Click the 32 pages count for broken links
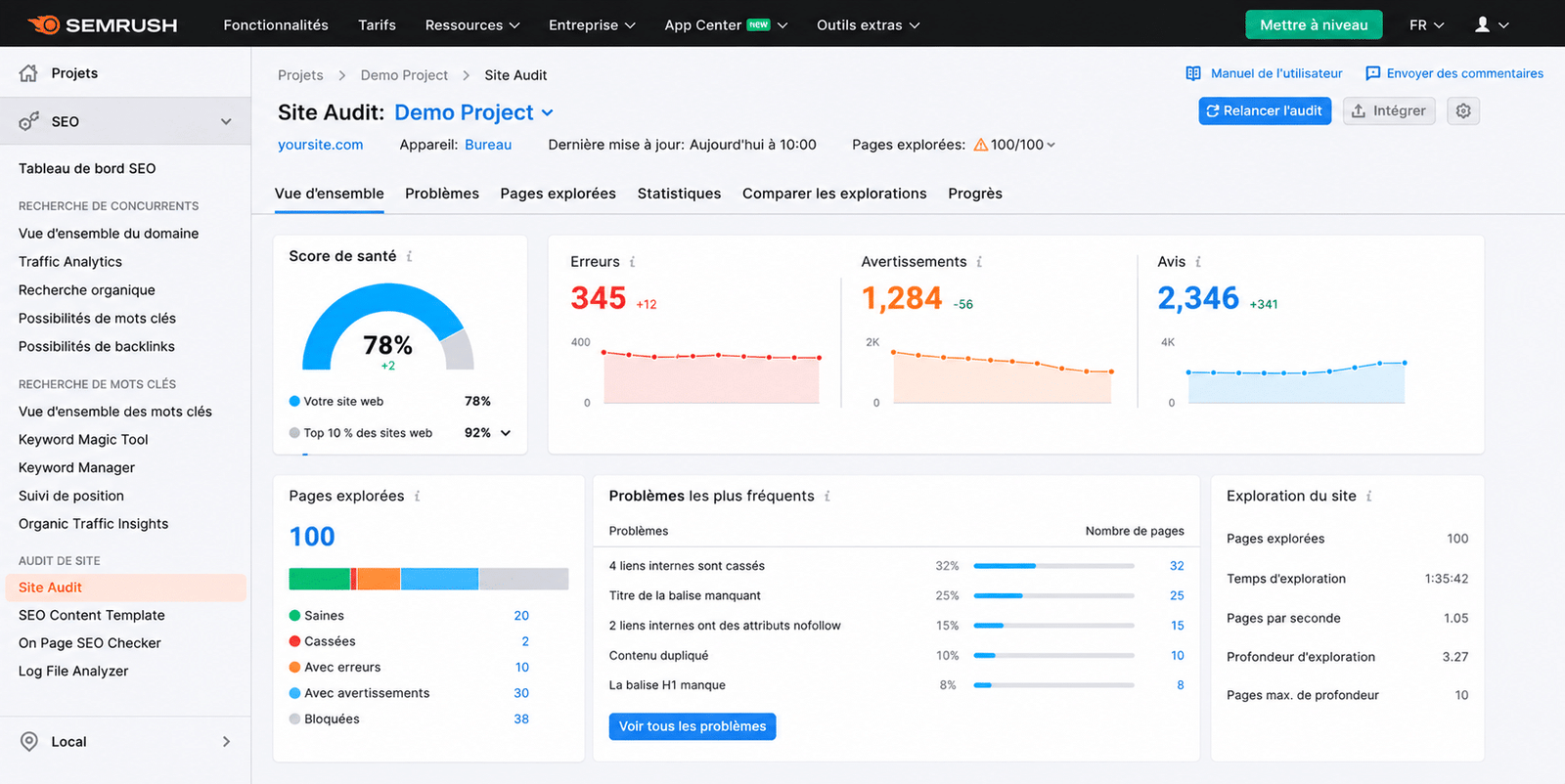This screenshot has width=1565, height=784. (1177, 566)
